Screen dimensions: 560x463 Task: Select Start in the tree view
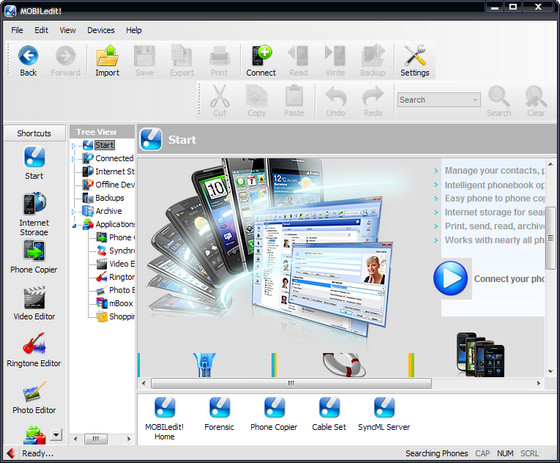click(x=104, y=145)
